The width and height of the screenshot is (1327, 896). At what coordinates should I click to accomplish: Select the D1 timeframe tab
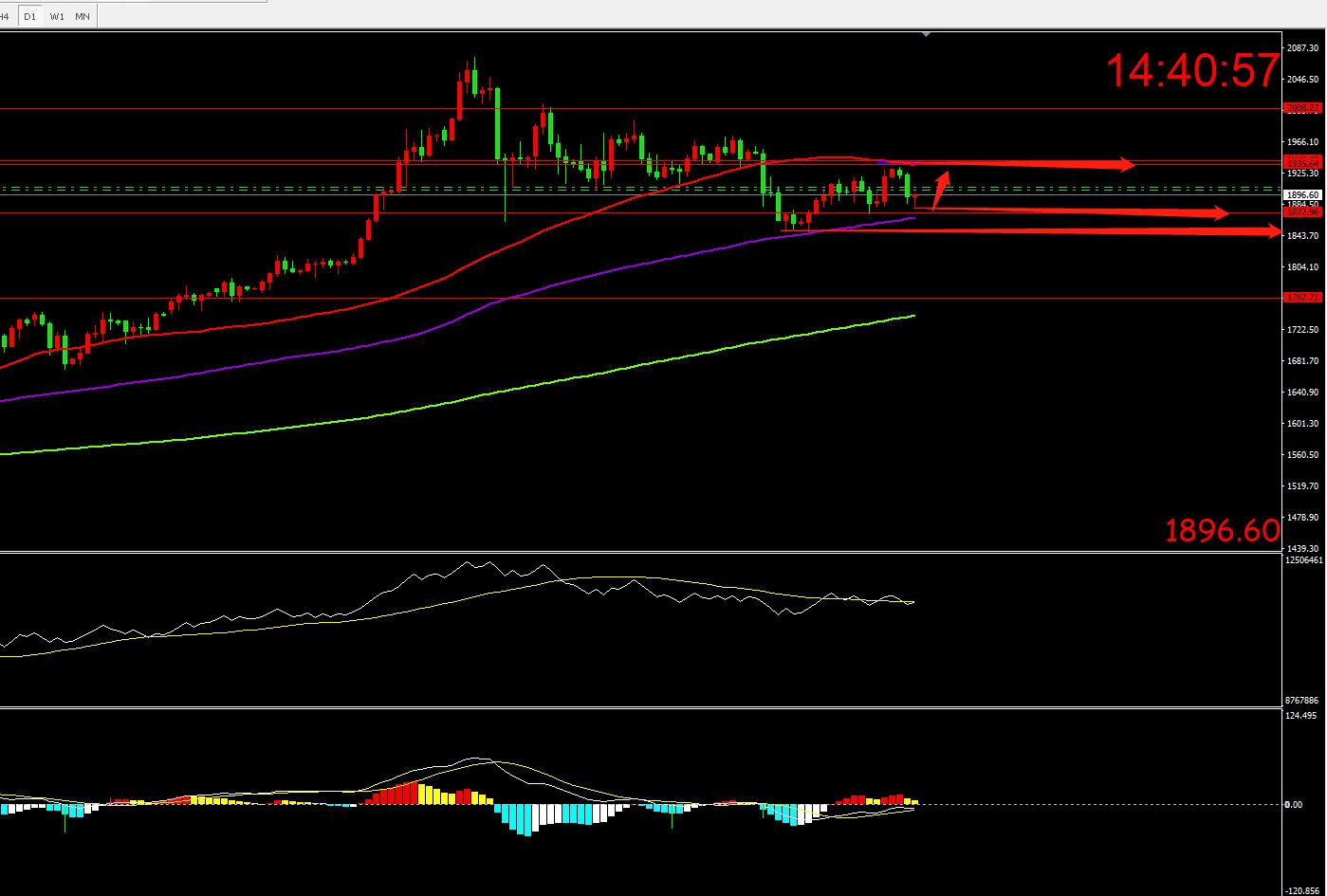click(30, 16)
